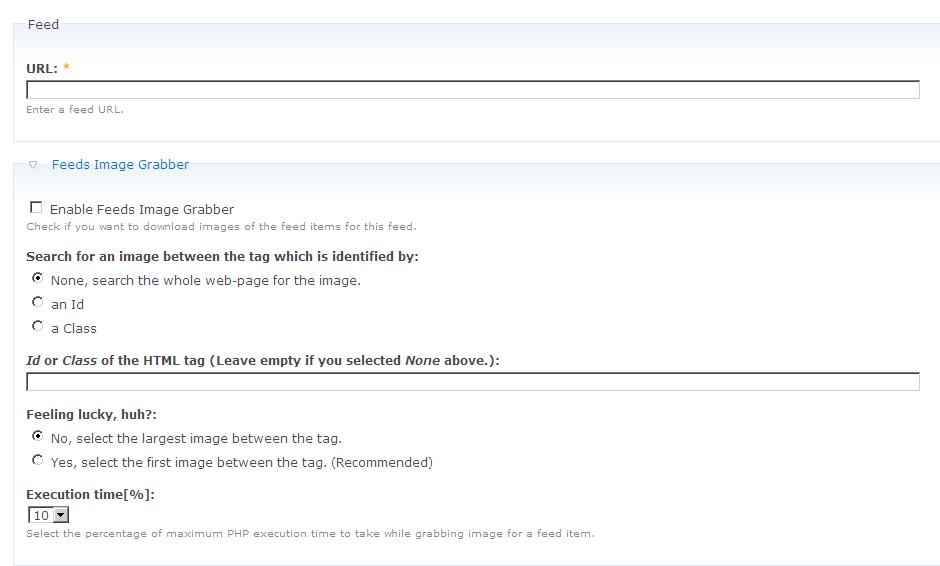Enable the Feeds Image Grabber checkbox
Viewport: 940px width, 566px height.
(37, 208)
